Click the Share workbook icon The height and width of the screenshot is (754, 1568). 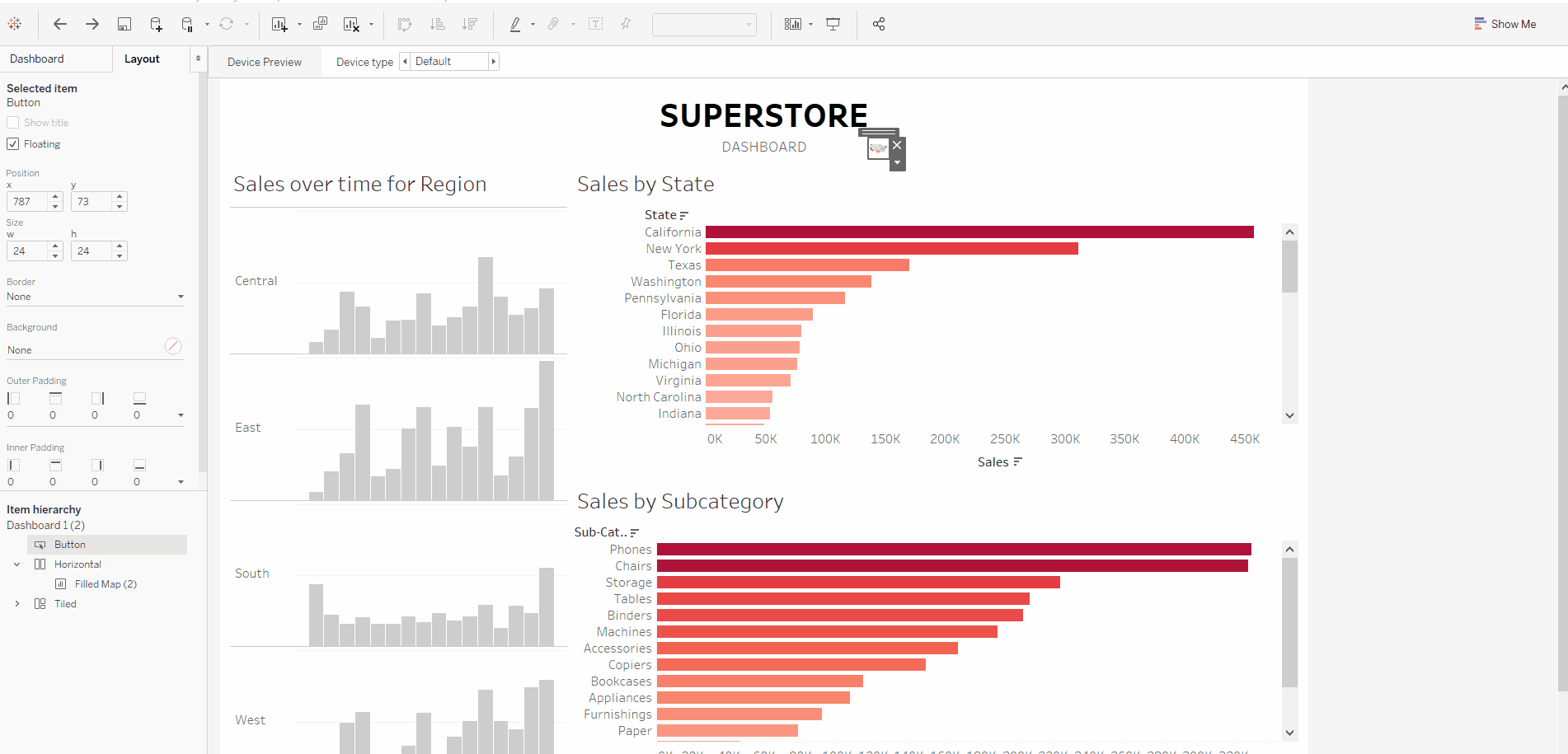[x=879, y=25]
